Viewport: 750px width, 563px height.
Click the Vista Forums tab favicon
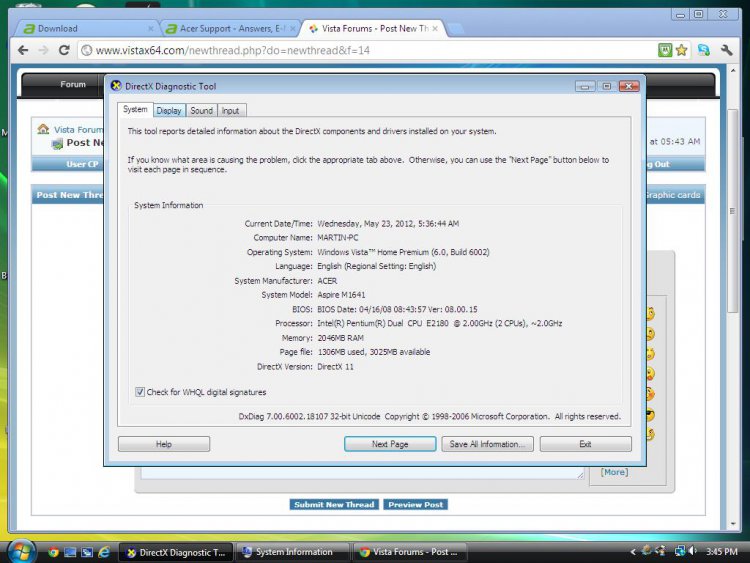click(313, 29)
